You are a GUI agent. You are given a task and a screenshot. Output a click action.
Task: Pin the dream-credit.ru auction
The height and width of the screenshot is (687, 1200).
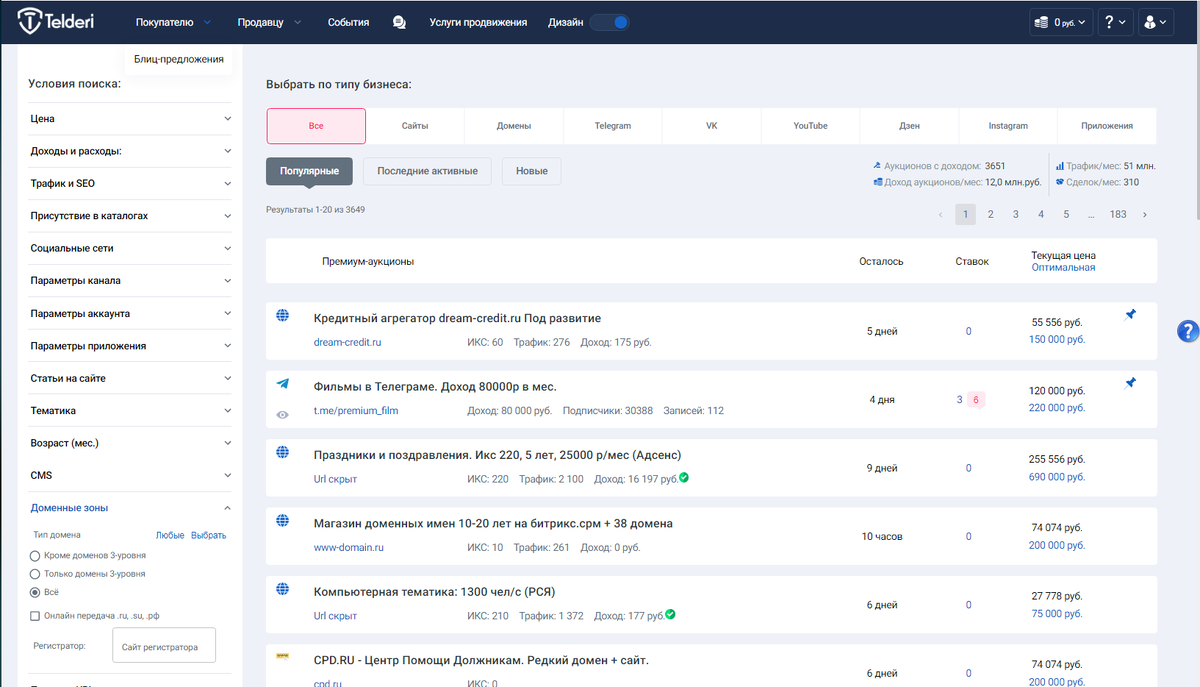pyautogui.click(x=1131, y=314)
